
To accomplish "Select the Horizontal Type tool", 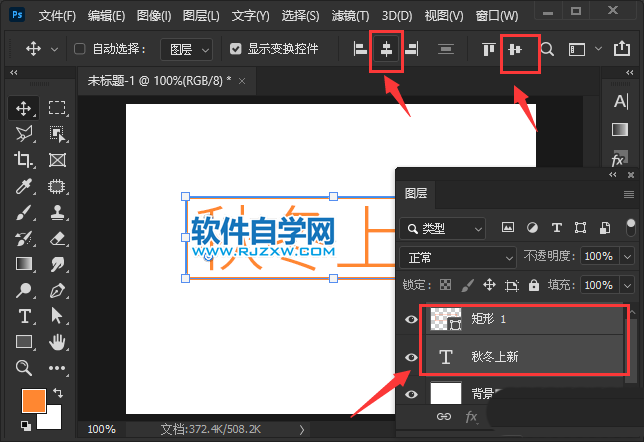I will (24, 316).
